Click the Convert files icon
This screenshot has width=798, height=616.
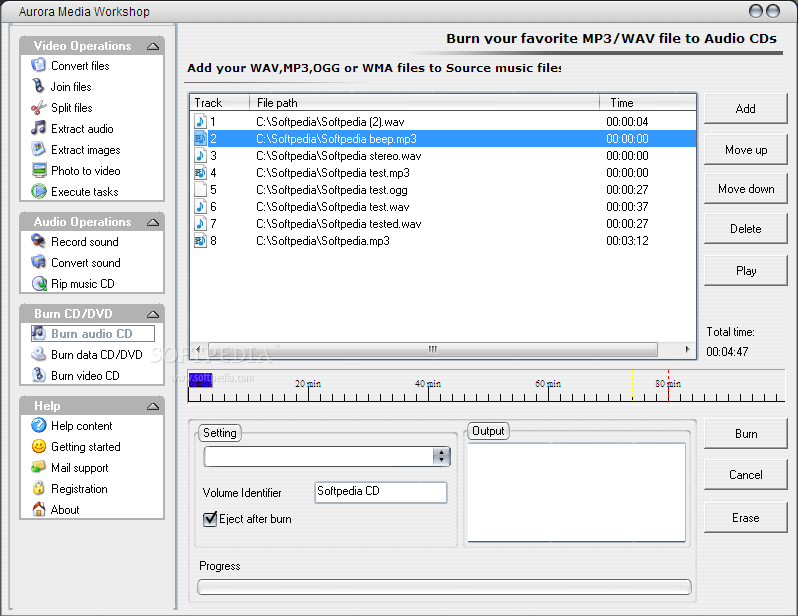coord(39,65)
